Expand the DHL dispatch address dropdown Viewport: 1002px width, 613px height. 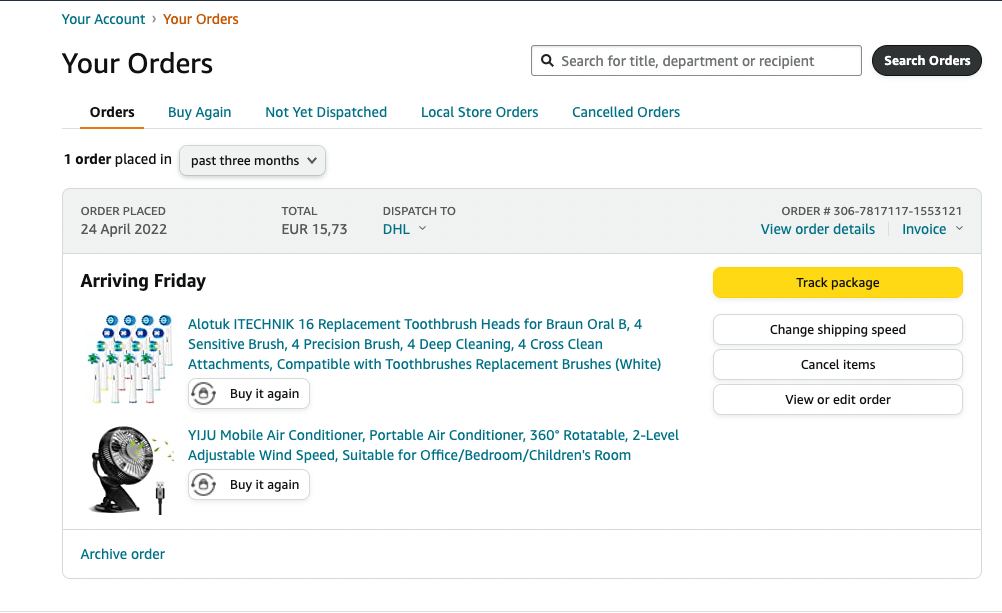pos(404,229)
